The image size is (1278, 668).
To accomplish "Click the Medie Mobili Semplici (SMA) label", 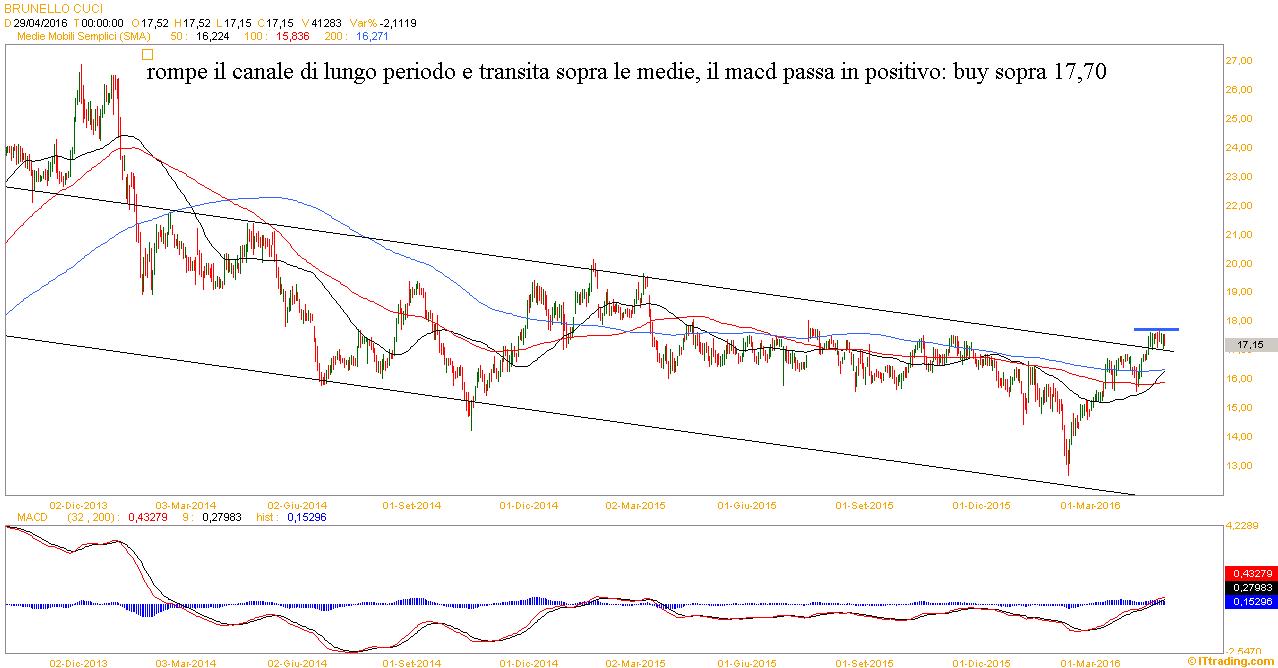I will click(85, 36).
